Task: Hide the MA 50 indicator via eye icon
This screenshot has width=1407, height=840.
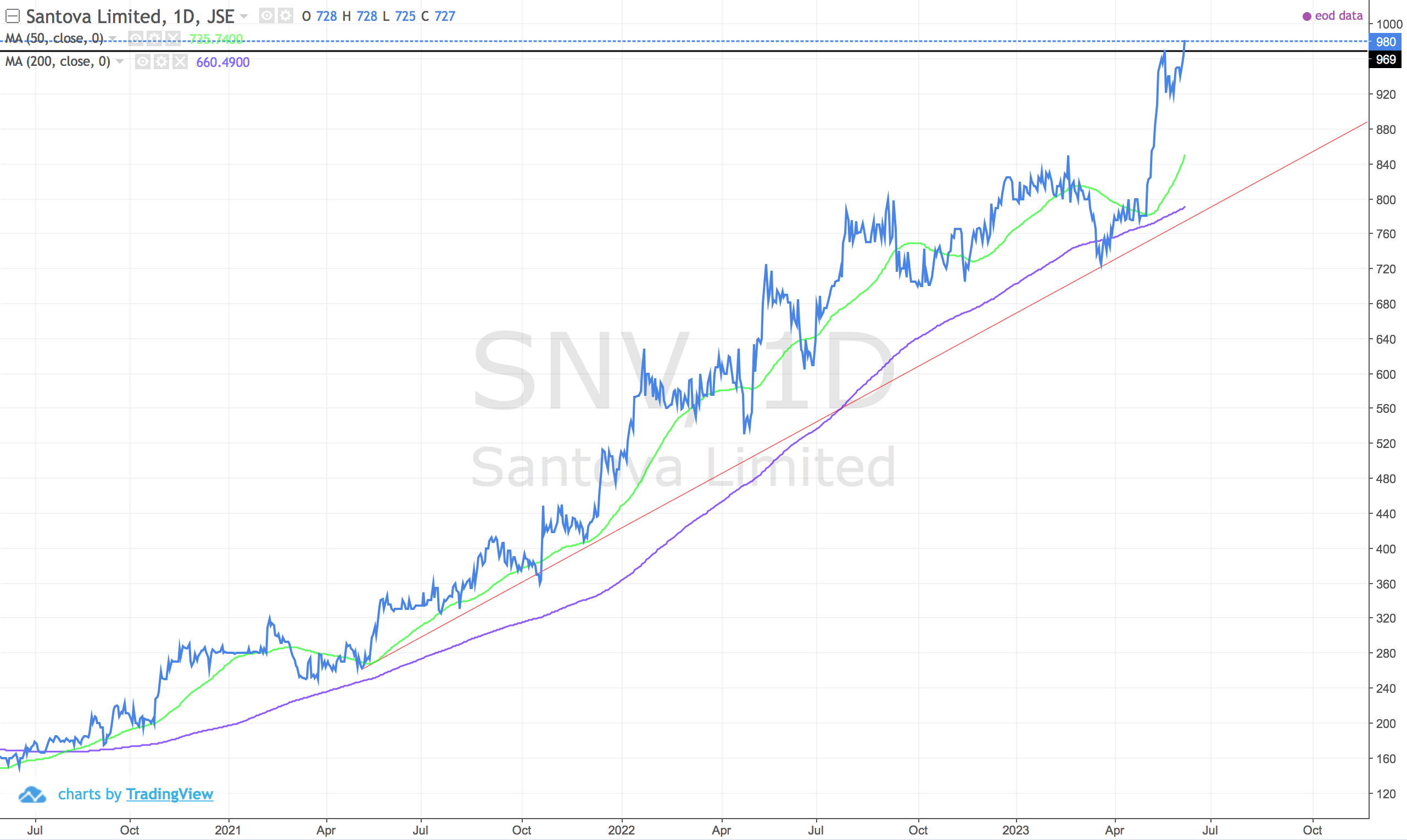Action: [x=136, y=38]
